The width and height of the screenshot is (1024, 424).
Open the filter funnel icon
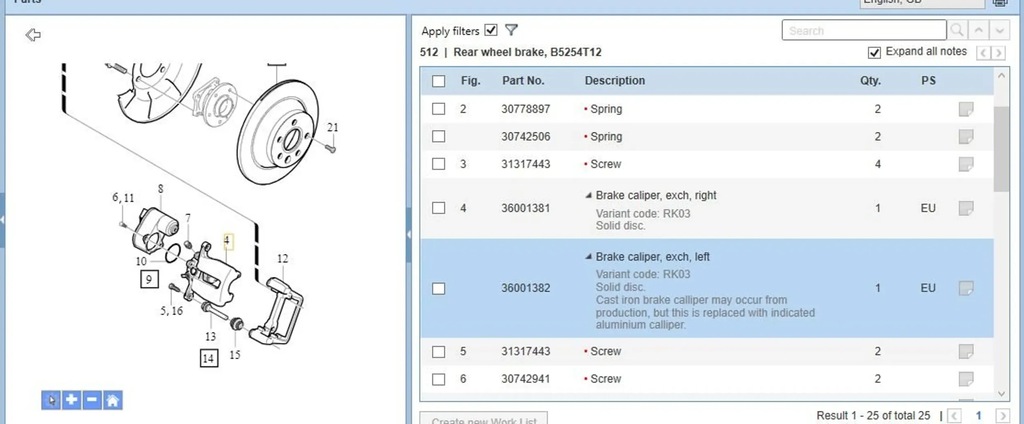511,30
